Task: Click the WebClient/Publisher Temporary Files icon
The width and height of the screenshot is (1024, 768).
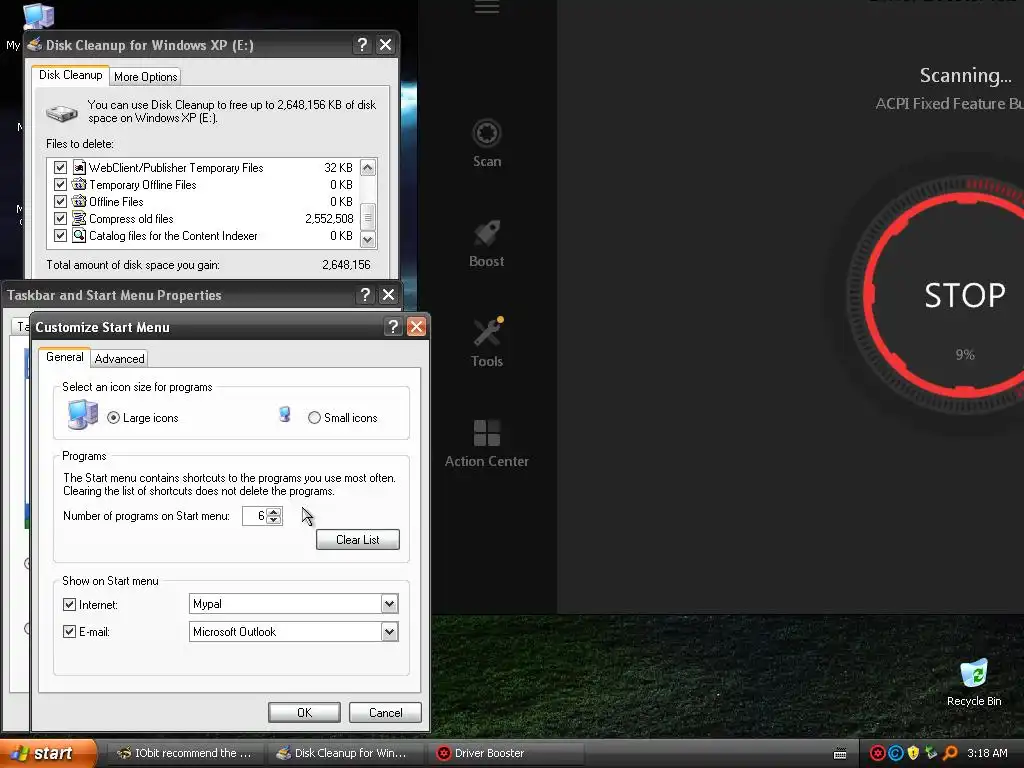Action: pos(79,168)
